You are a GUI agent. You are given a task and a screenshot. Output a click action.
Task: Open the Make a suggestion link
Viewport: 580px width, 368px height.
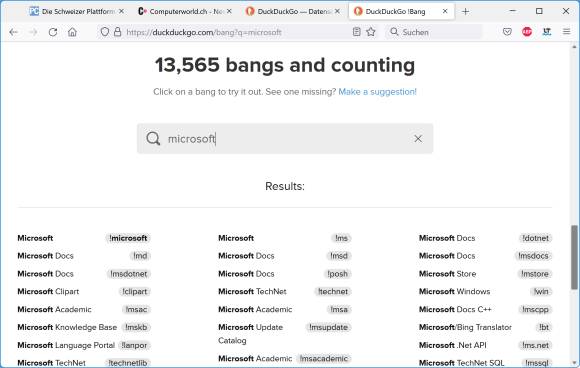377,92
